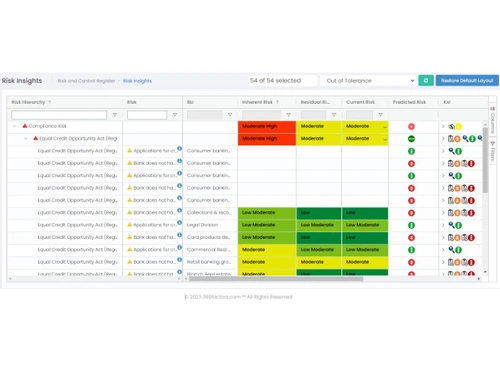Open the Filters side panel tab
Screen dimensions: 500x375
(492, 152)
